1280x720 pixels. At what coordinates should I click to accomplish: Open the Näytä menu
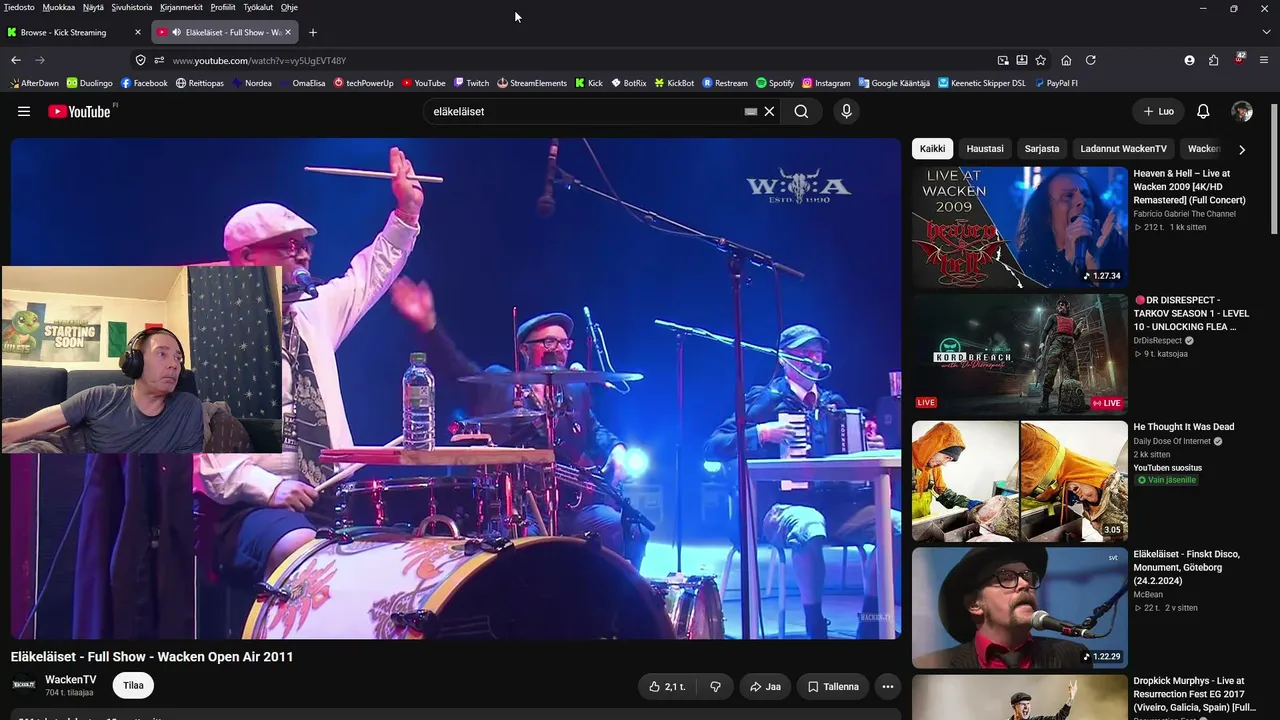(93, 7)
